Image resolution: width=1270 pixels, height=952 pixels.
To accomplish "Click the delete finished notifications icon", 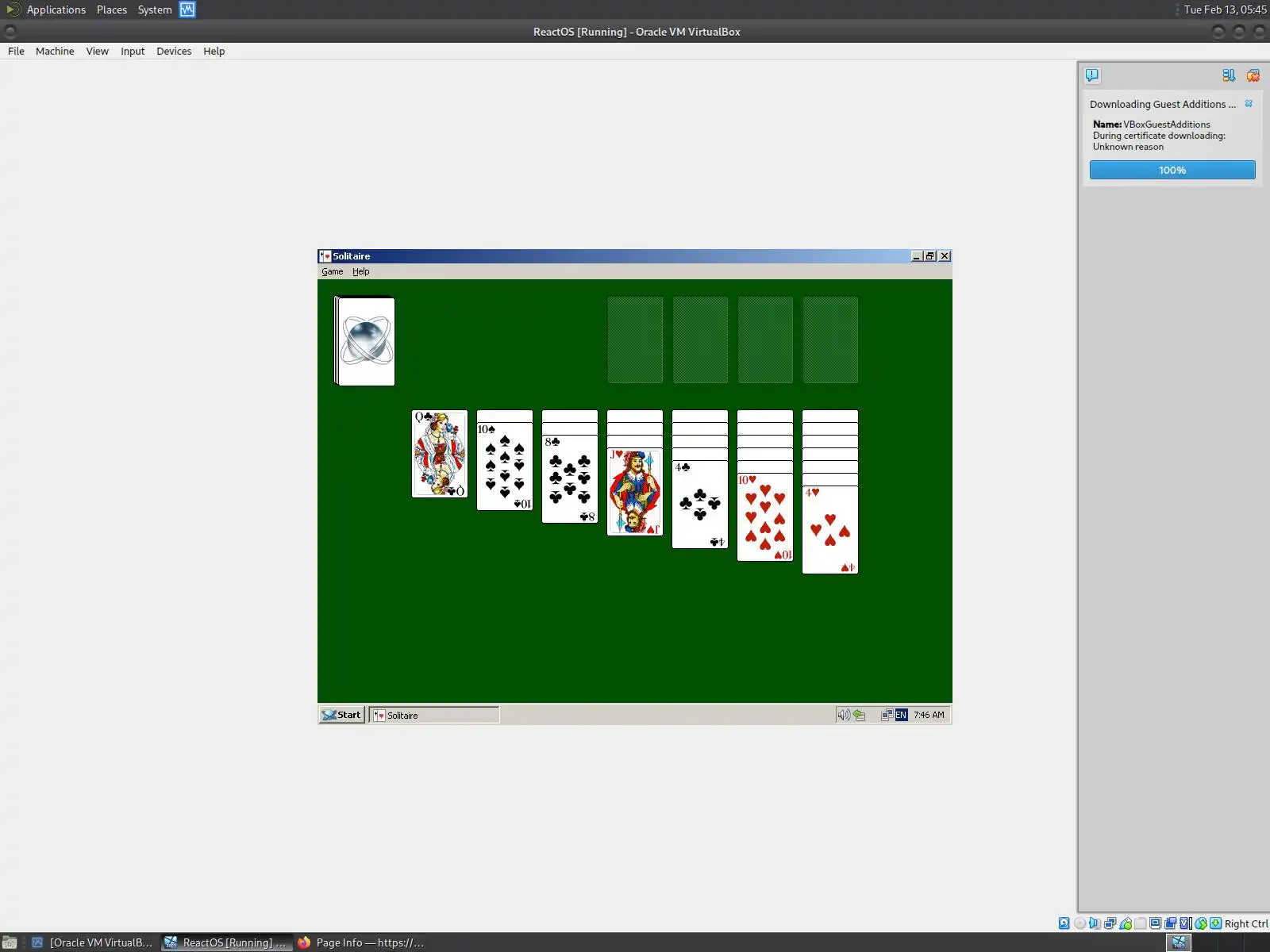I will [1253, 75].
